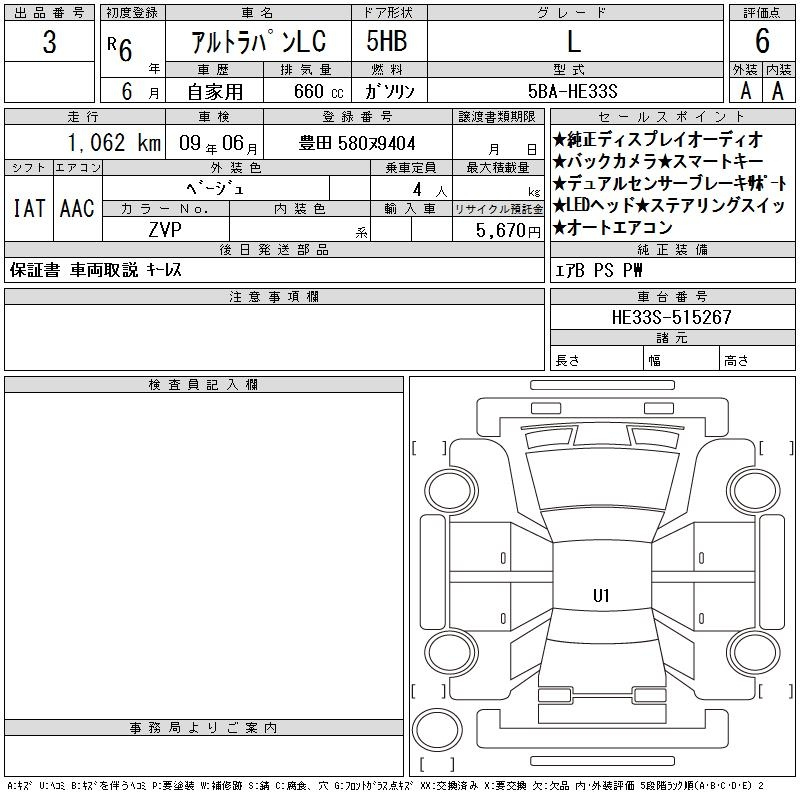
Task: Click the office guidance header 事務局よりご案内
Action: pyautogui.click(x=204, y=728)
